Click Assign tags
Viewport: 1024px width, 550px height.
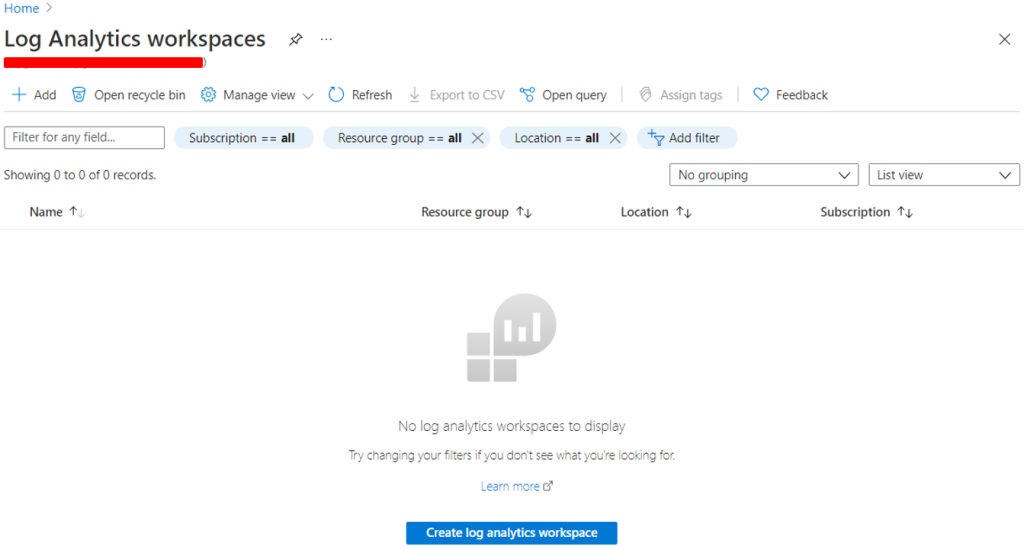[680, 95]
